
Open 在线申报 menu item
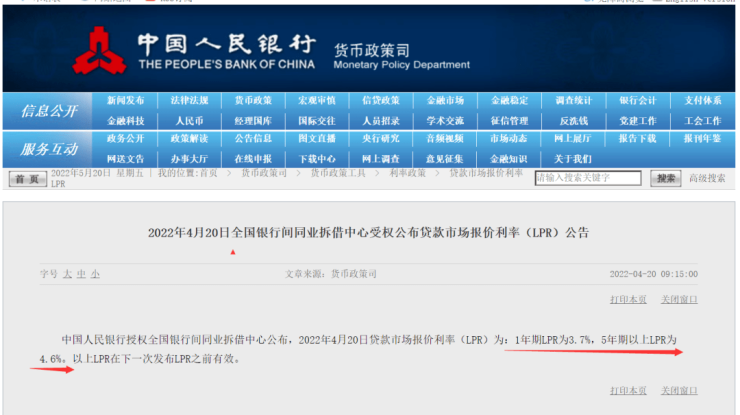pyautogui.click(x=253, y=159)
